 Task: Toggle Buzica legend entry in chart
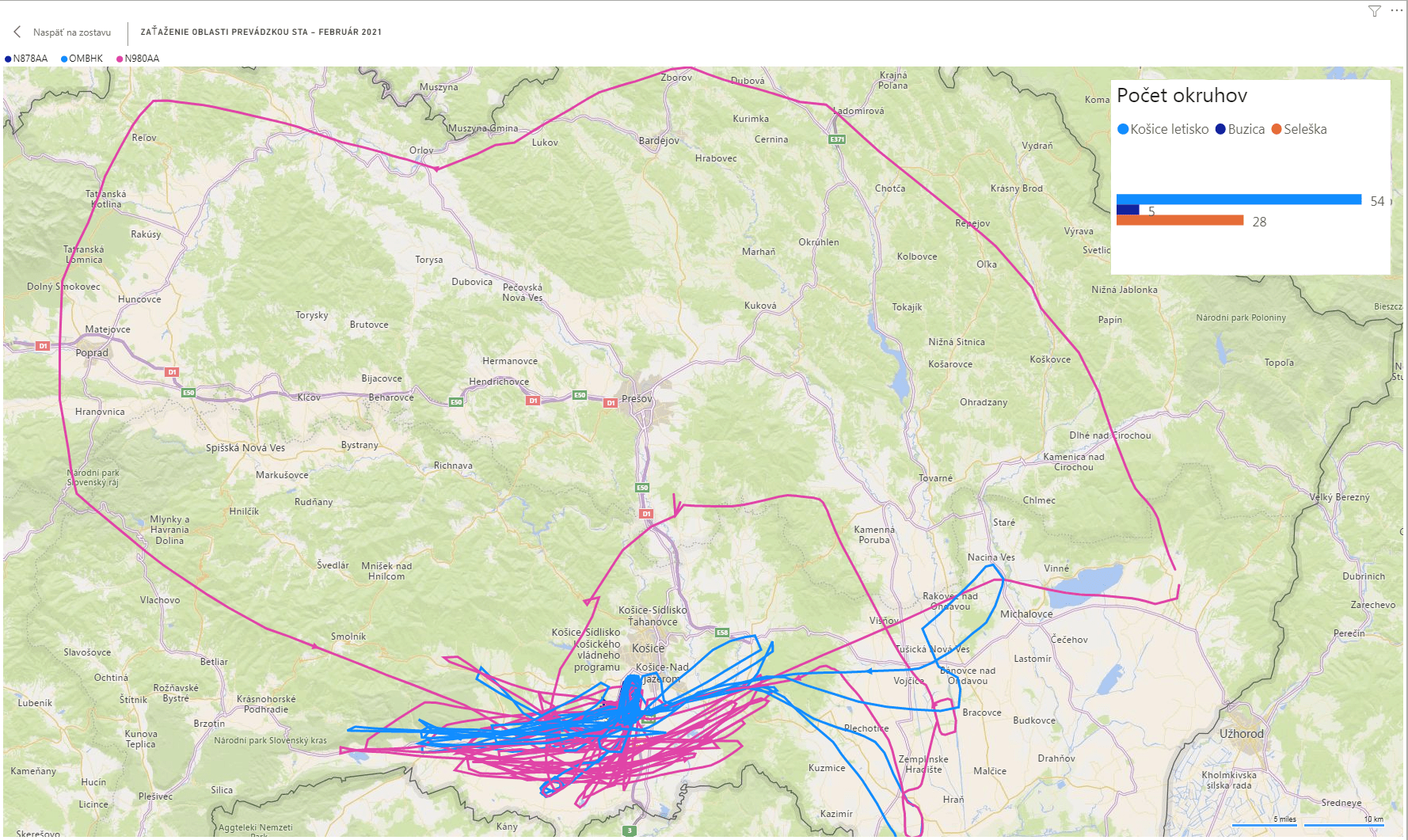click(x=1240, y=129)
